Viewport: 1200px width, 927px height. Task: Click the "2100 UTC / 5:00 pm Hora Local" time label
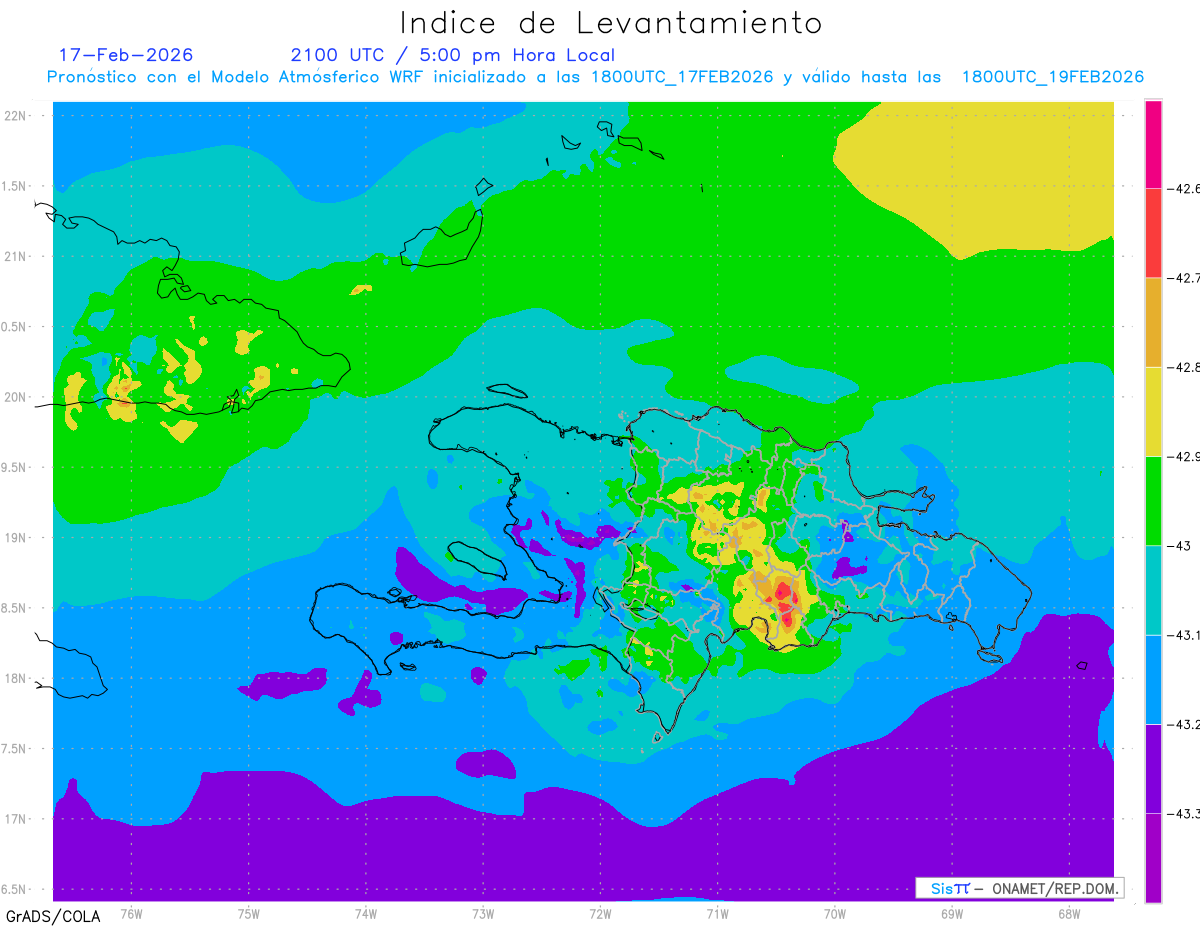453,55
